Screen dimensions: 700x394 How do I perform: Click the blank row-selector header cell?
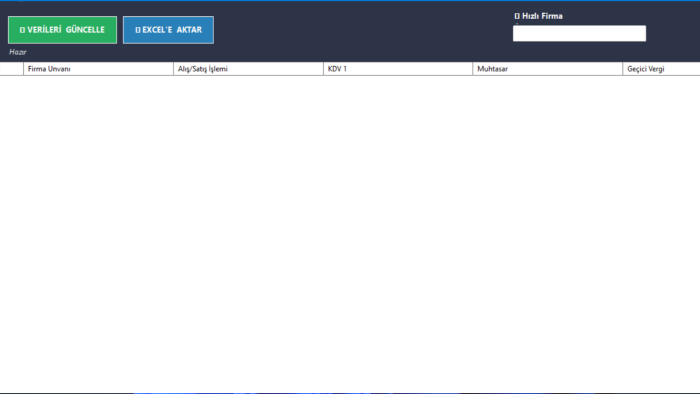(x=12, y=69)
